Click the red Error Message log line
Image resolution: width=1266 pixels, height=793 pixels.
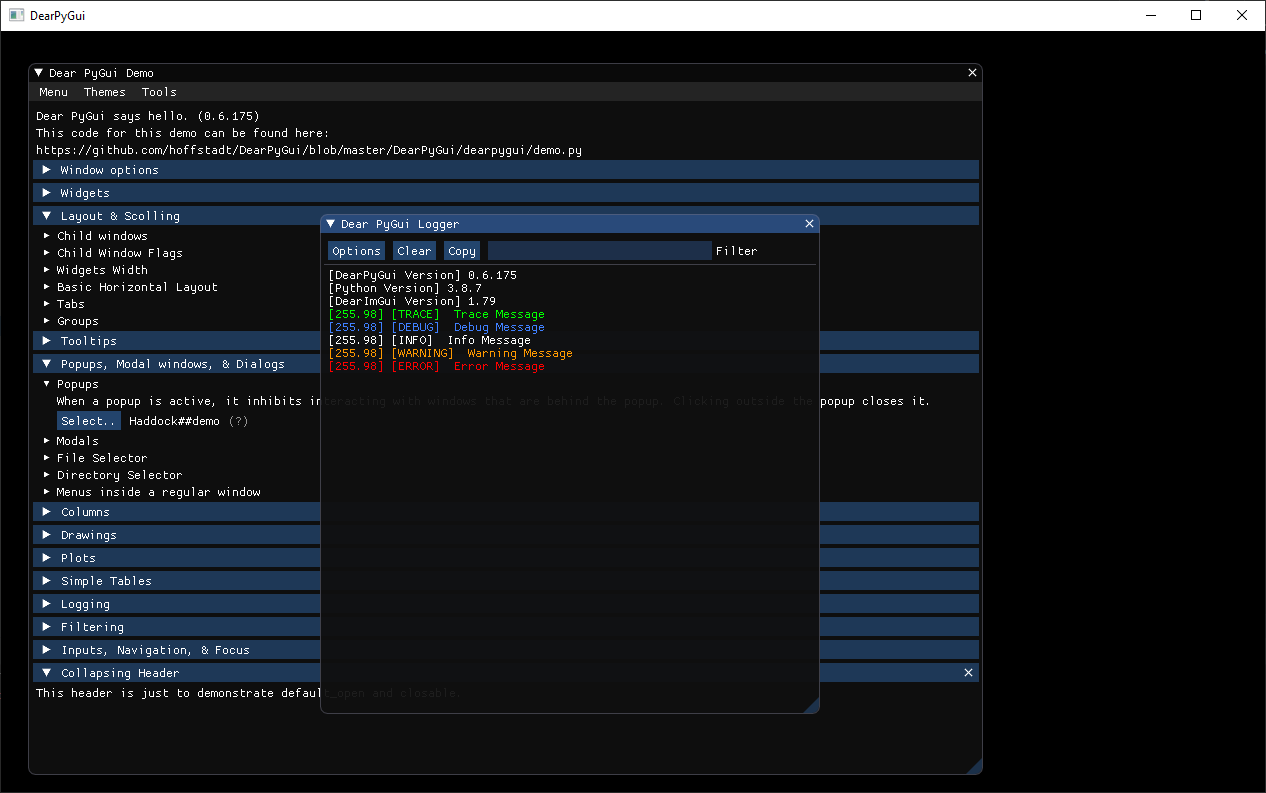(x=437, y=366)
